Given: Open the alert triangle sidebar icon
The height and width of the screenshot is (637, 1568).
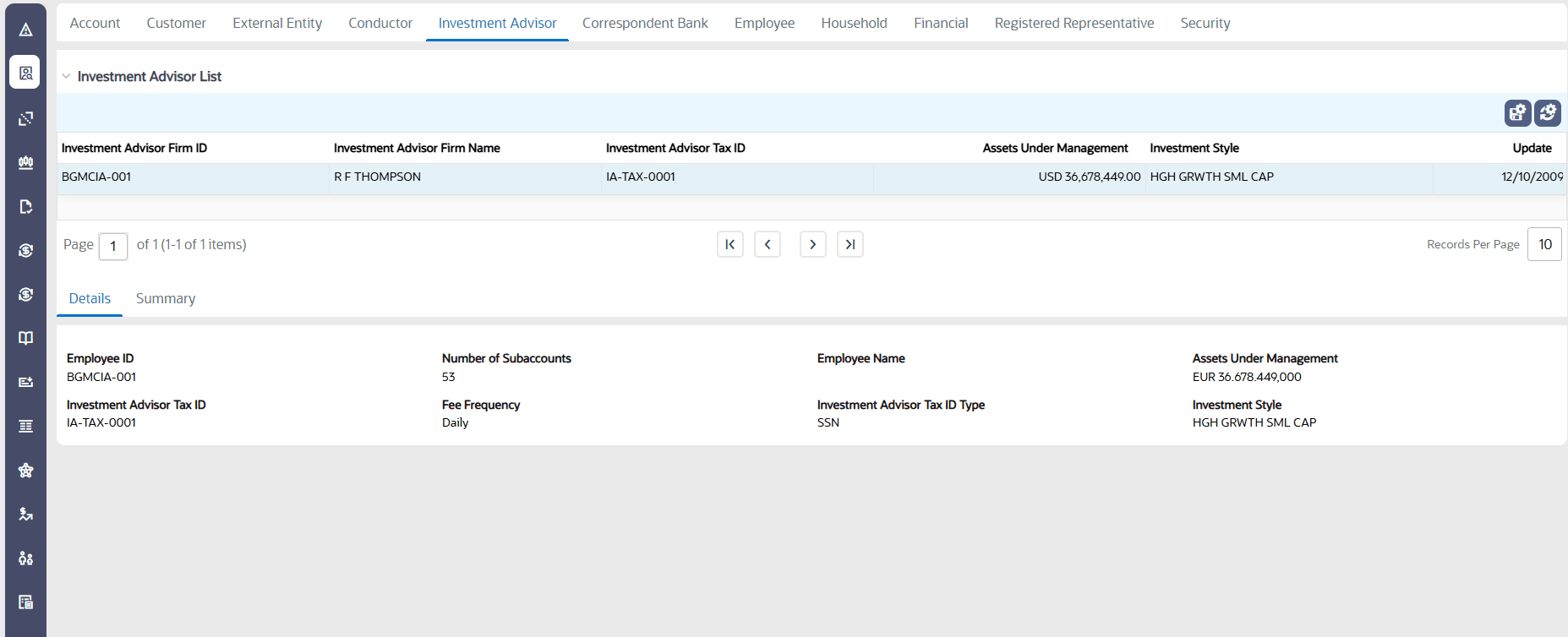Looking at the screenshot, I should pyautogui.click(x=25, y=30).
